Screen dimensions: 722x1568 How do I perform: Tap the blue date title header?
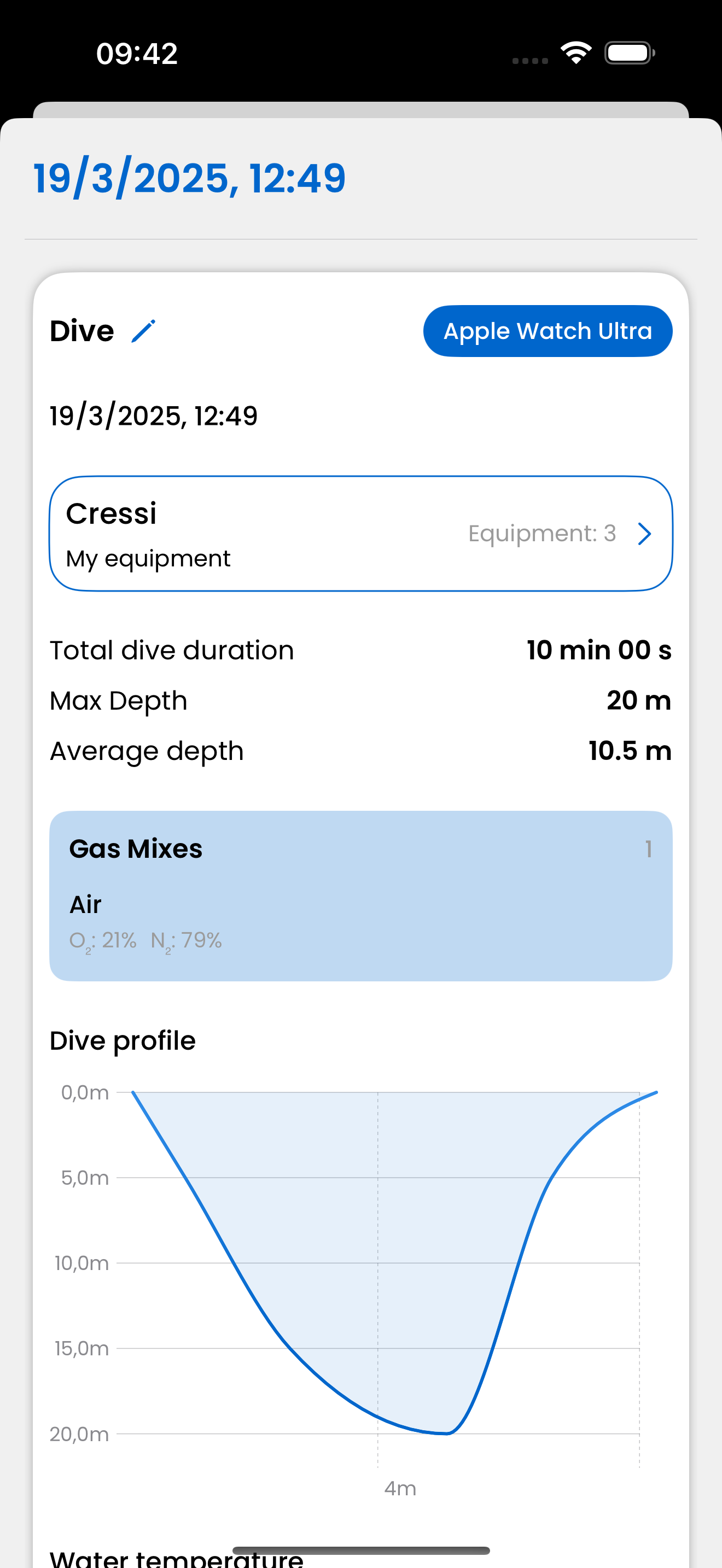pos(189,178)
